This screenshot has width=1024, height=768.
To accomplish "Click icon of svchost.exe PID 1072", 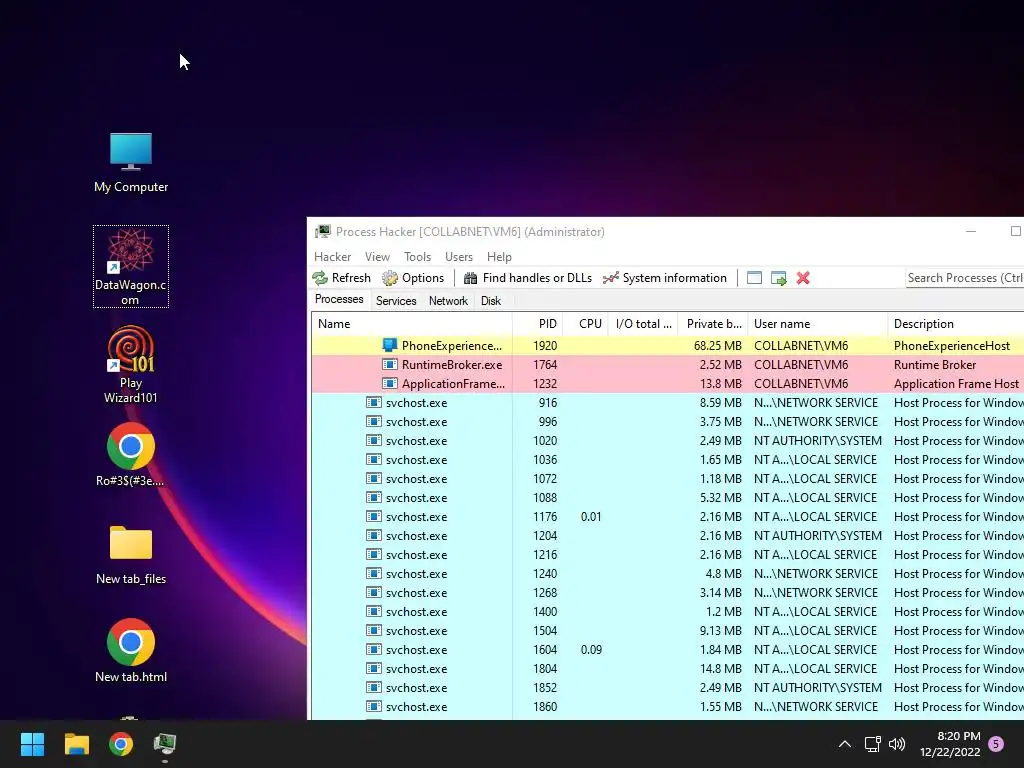I will click(374, 478).
